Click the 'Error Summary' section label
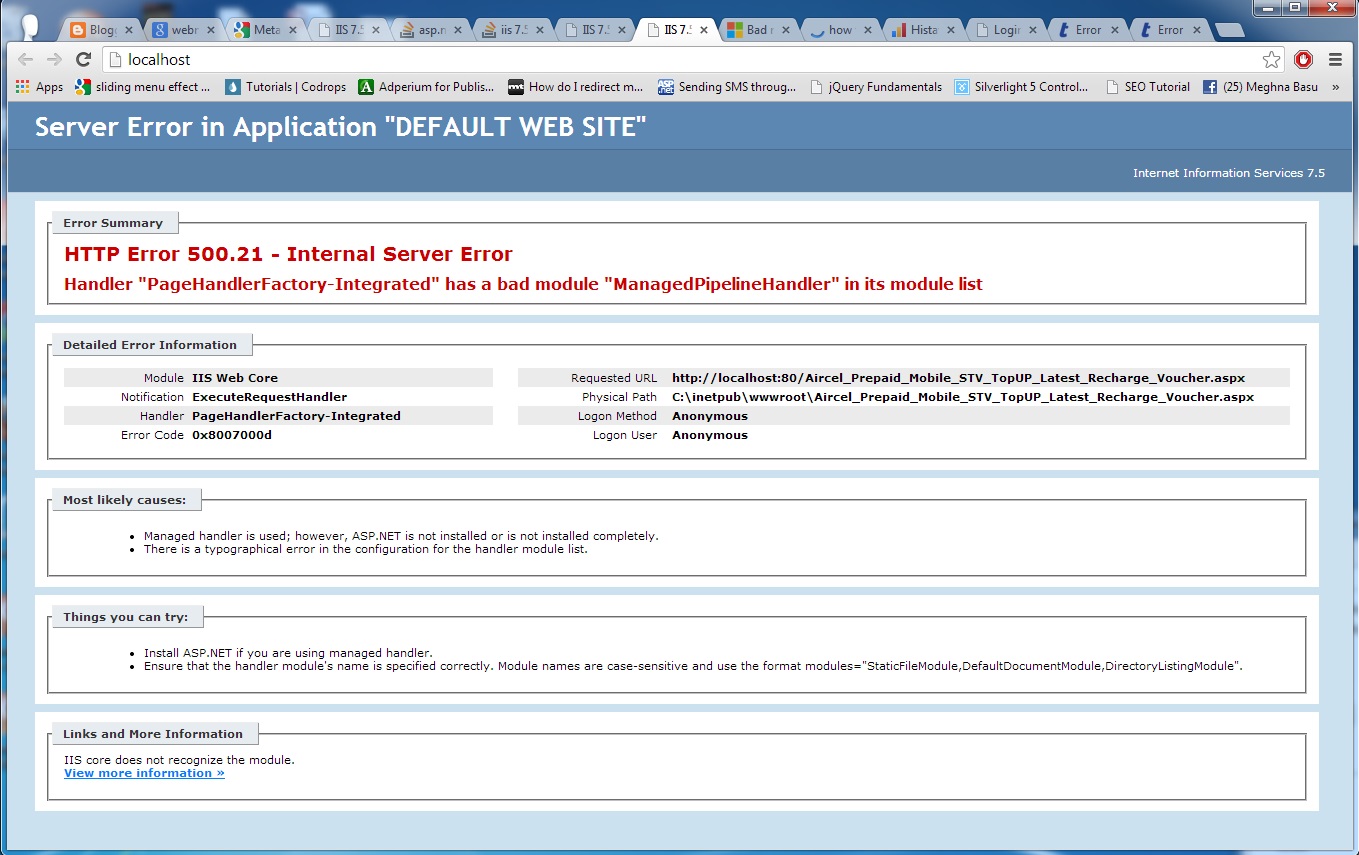 (x=113, y=223)
